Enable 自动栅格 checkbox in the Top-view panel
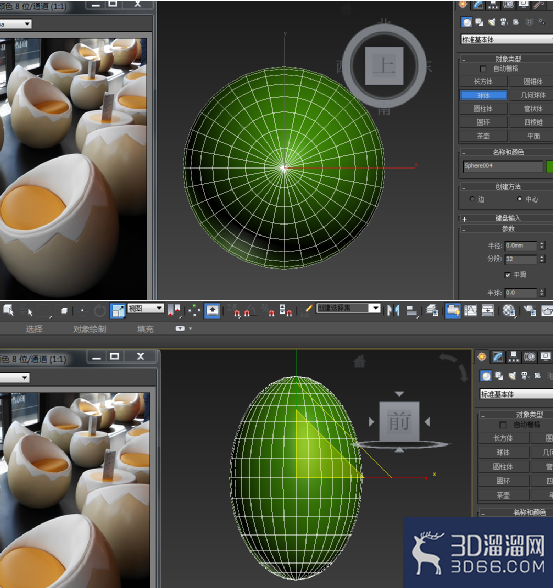The width and height of the screenshot is (553, 588). tap(483, 69)
